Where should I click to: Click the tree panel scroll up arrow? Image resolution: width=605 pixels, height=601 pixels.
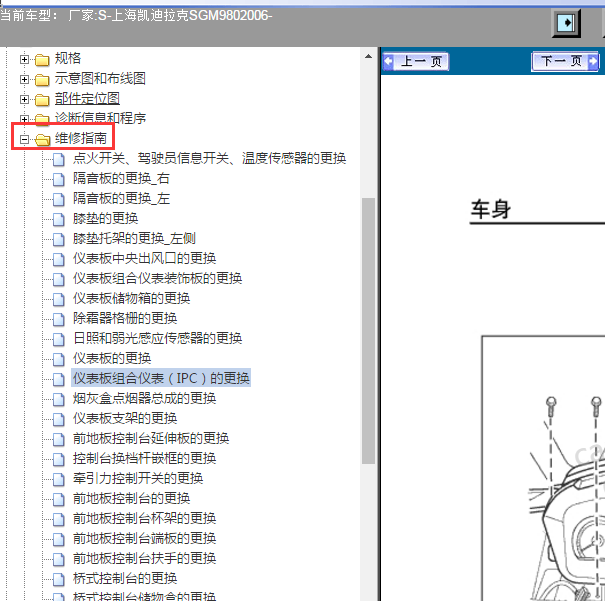(x=368, y=56)
